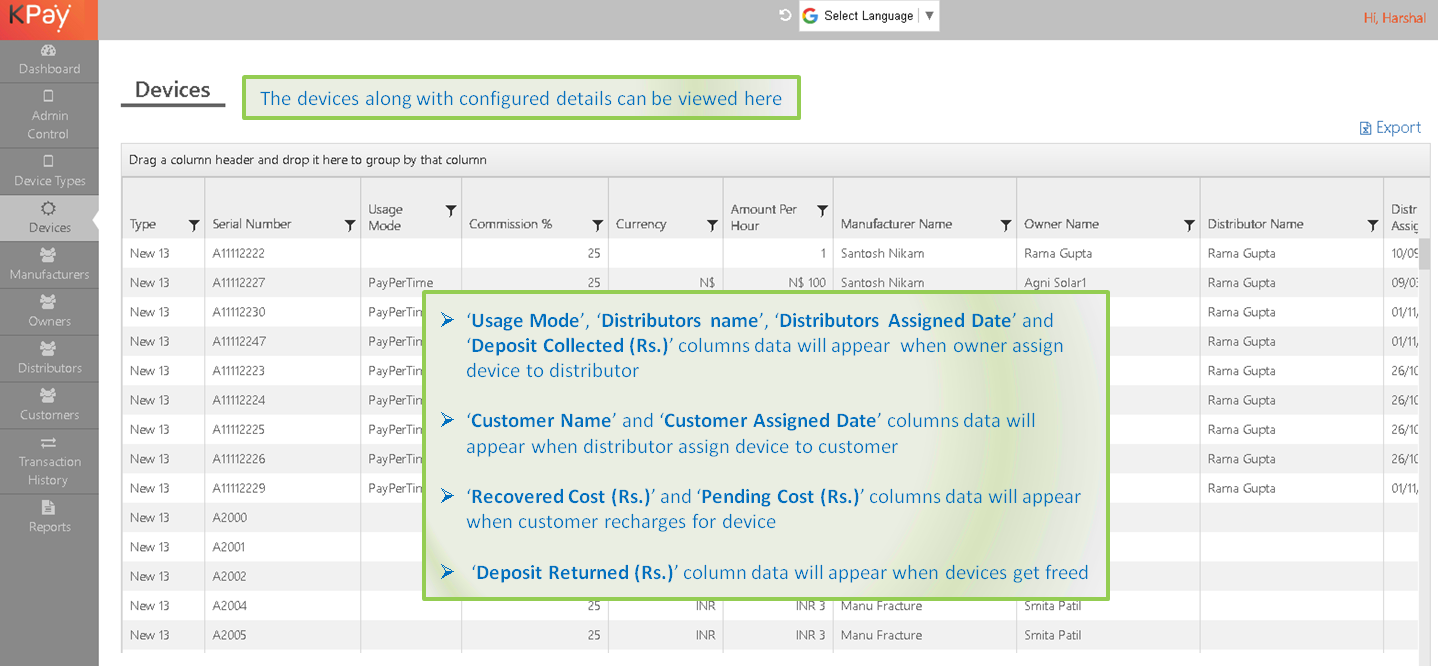Sort by Manufacturer Name column header

(x=896, y=224)
